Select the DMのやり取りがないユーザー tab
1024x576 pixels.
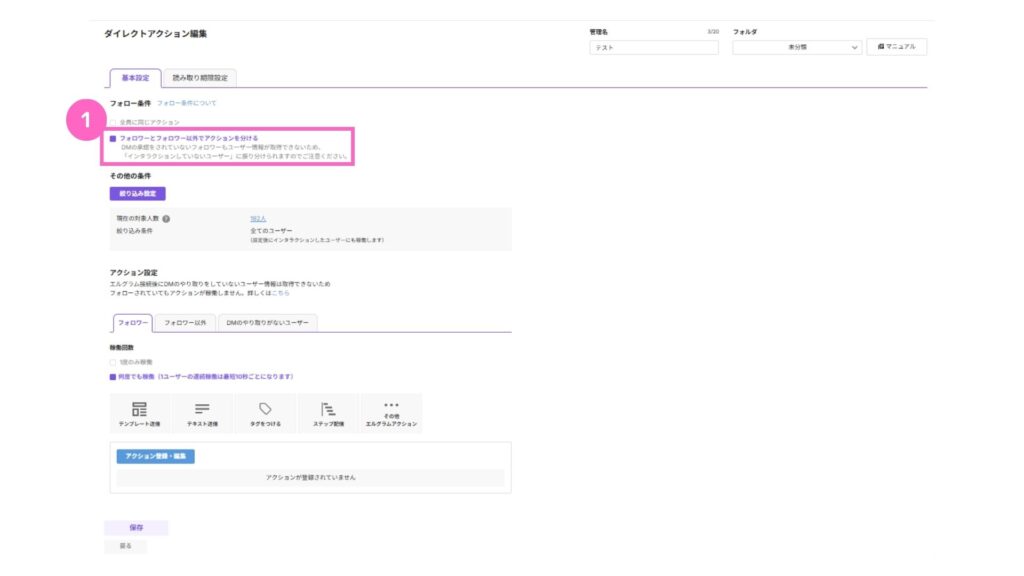(267, 322)
